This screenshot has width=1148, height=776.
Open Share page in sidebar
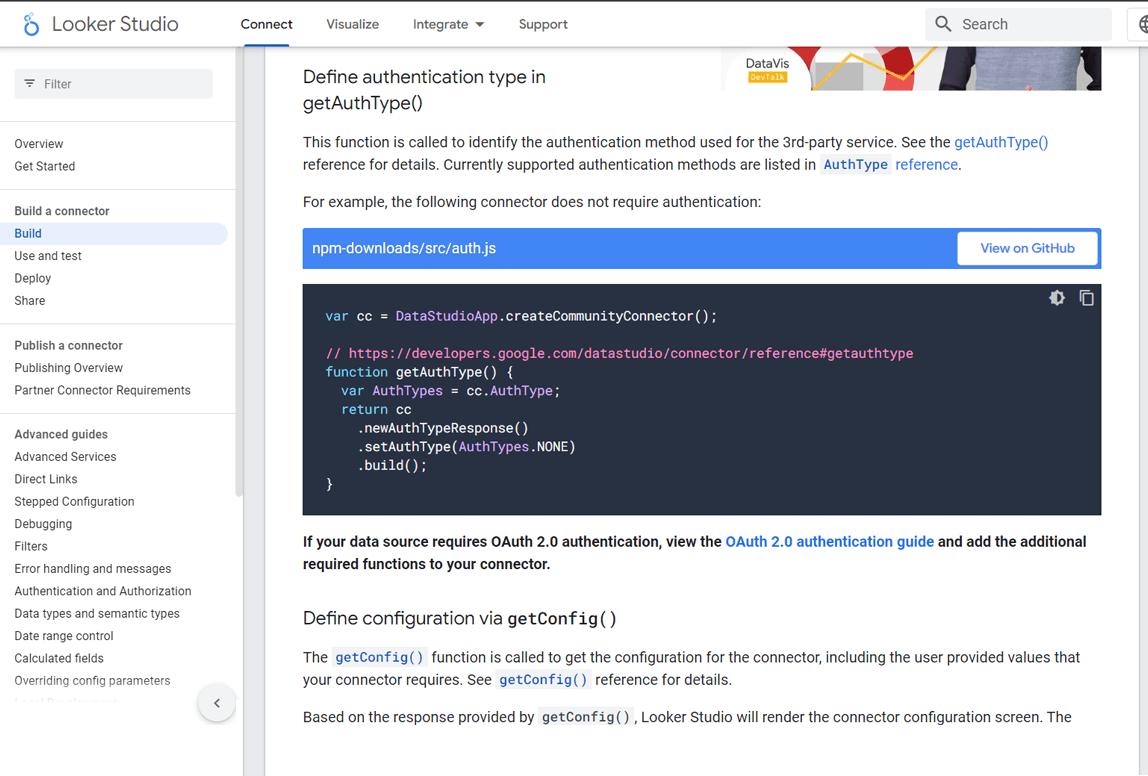30,301
